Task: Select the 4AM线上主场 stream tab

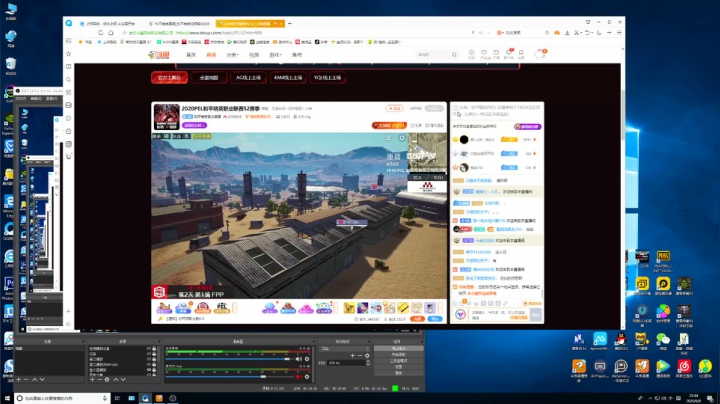Action: [288, 78]
